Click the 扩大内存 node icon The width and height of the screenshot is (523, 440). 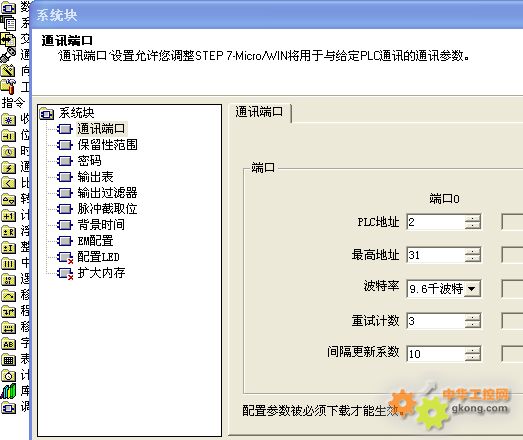[x=65, y=274]
